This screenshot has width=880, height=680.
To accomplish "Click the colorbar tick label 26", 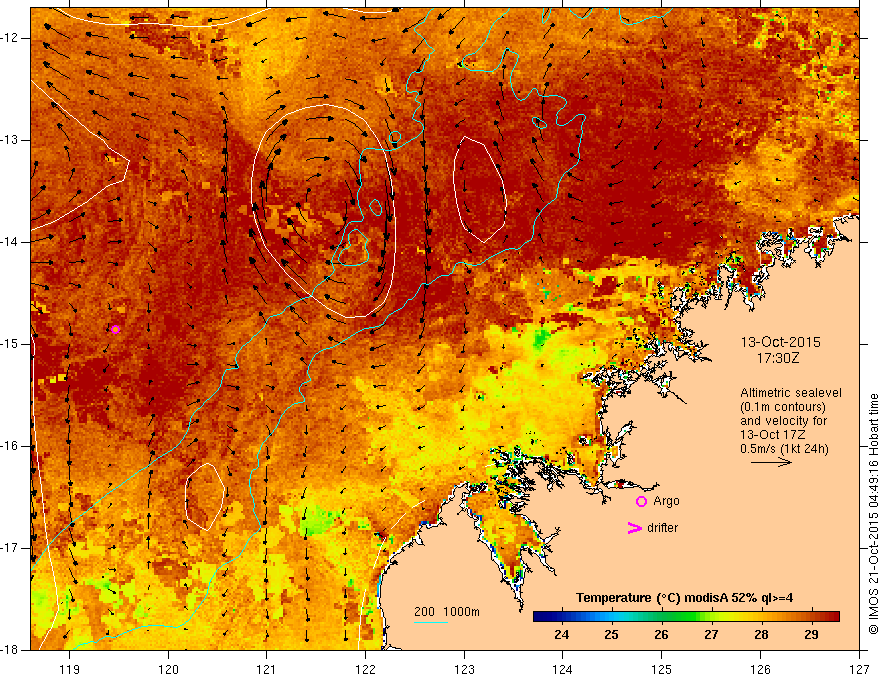I will pos(661,635).
